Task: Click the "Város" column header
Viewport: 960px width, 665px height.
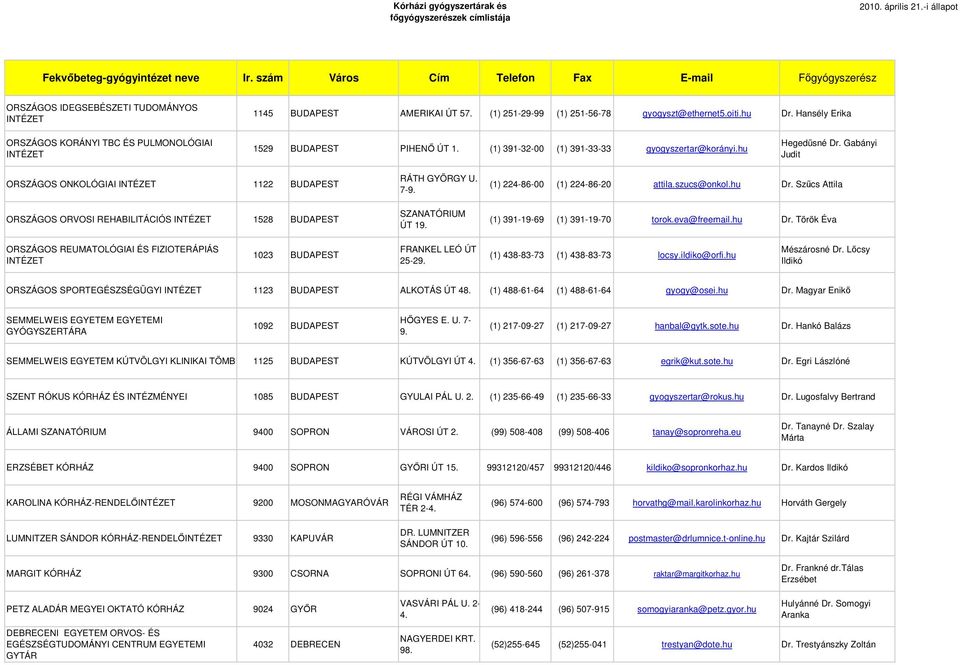Action: [x=343, y=78]
